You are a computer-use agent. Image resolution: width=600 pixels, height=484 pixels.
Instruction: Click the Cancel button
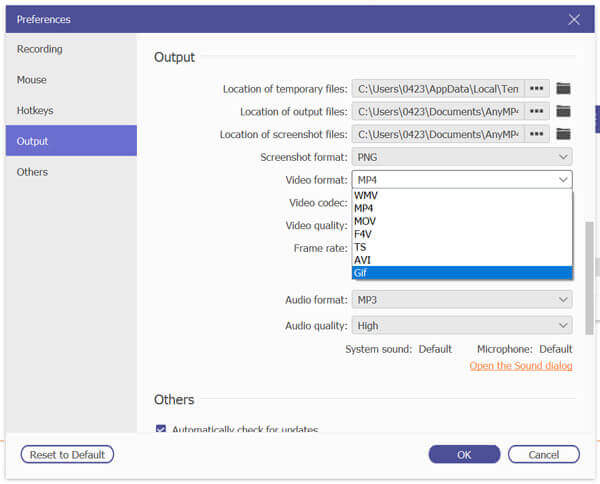[543, 455]
